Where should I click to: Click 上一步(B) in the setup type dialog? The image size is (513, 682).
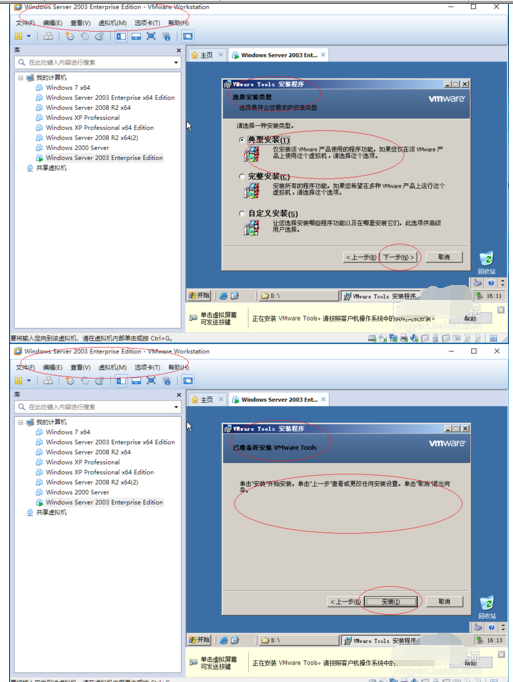pyautogui.click(x=361, y=257)
